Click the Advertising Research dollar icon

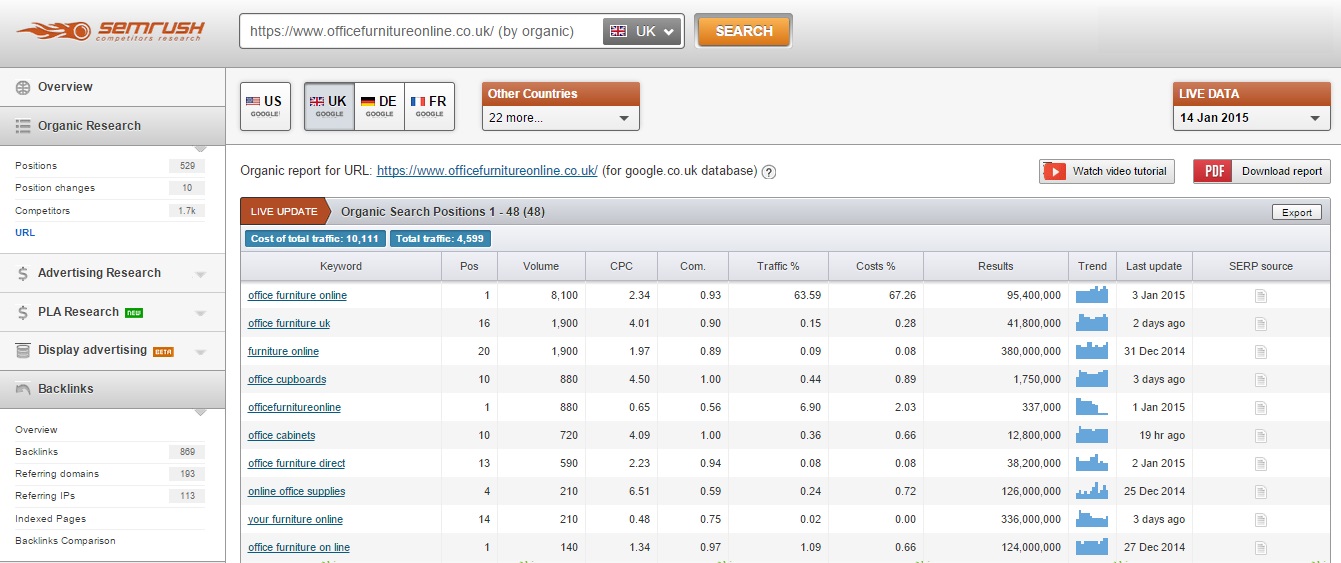coord(23,273)
